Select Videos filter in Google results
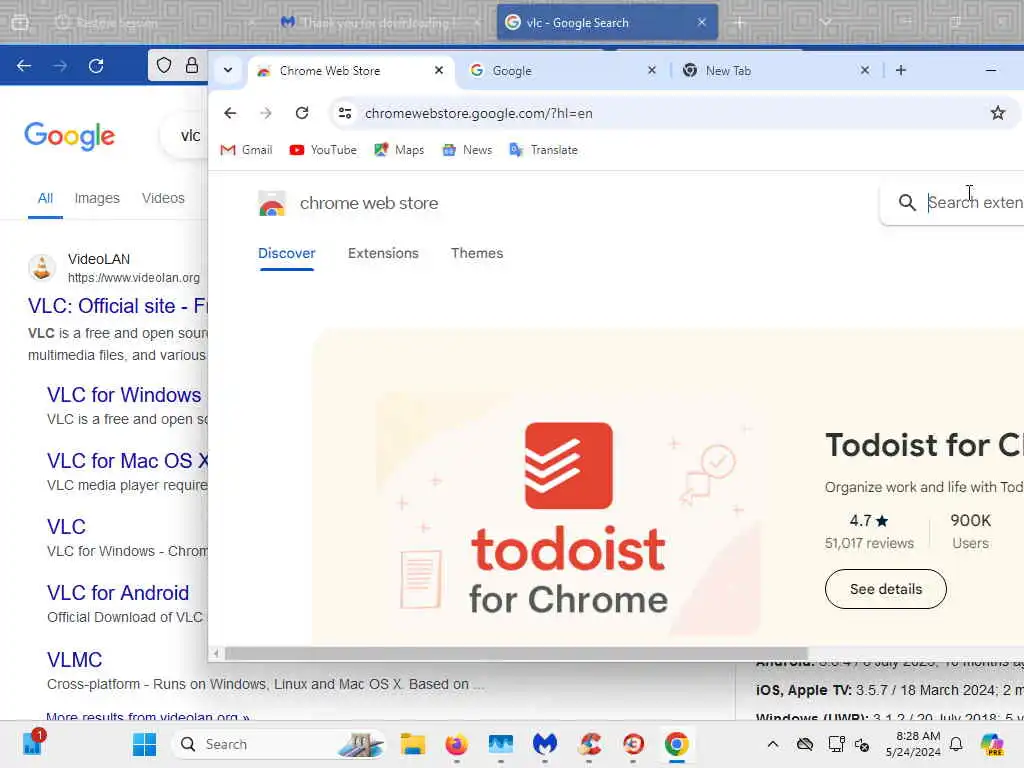The image size is (1024, 768). pyautogui.click(x=163, y=198)
